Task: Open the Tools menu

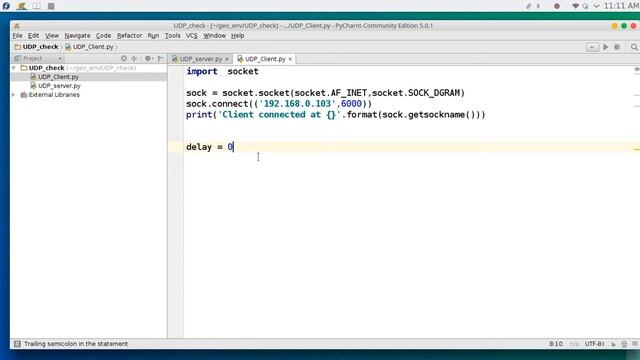Action: 172,36
